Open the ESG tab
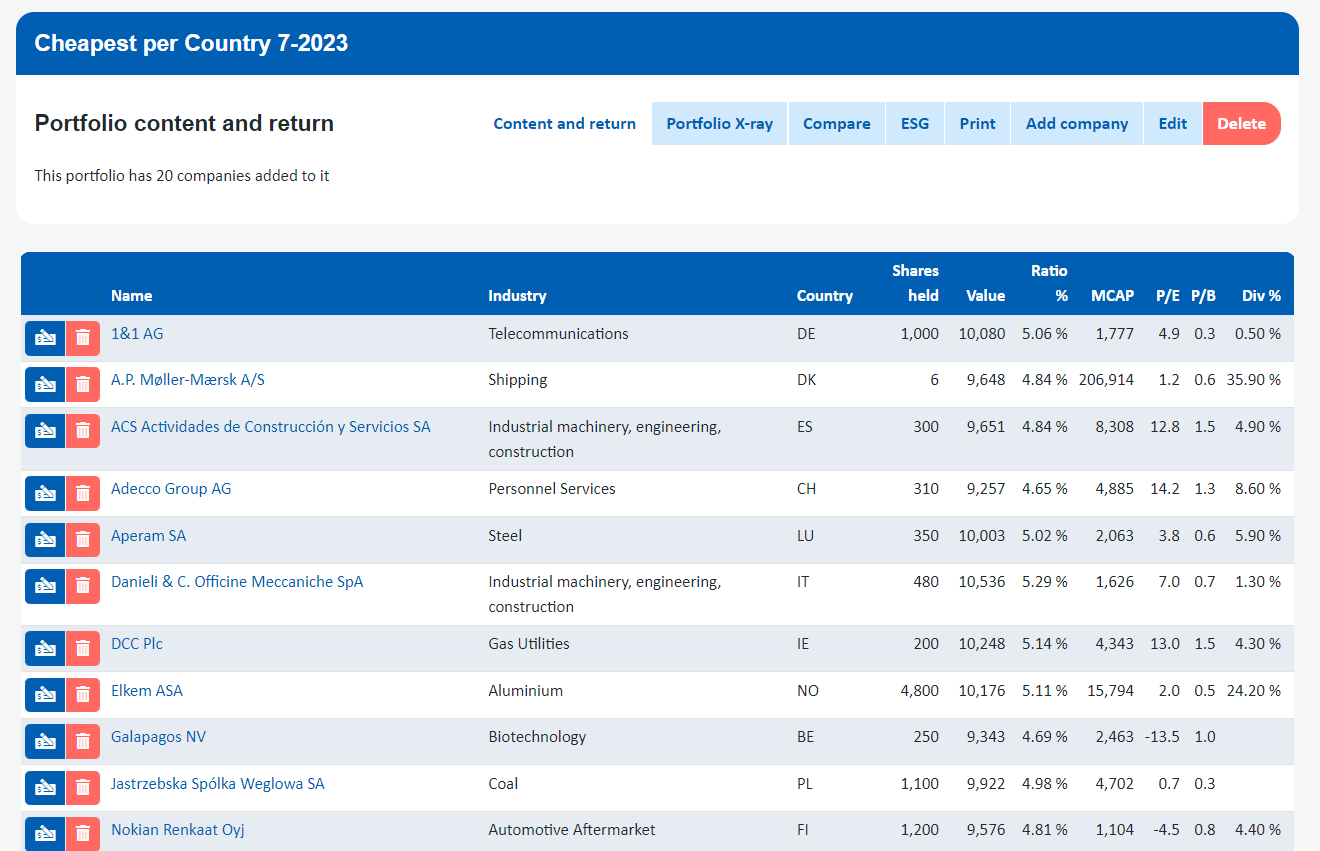This screenshot has width=1320, height=851. pos(915,124)
